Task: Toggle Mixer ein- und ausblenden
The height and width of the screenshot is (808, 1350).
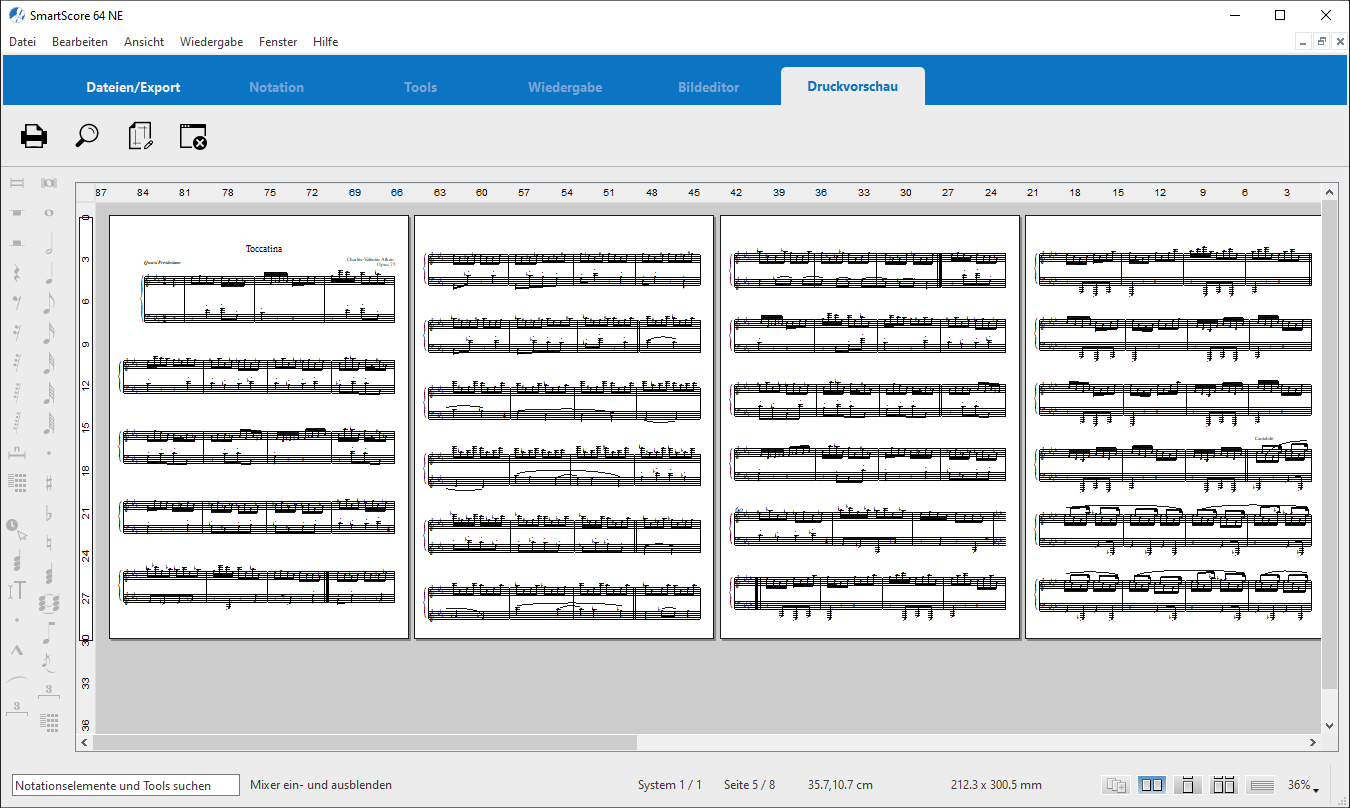Action: (321, 785)
